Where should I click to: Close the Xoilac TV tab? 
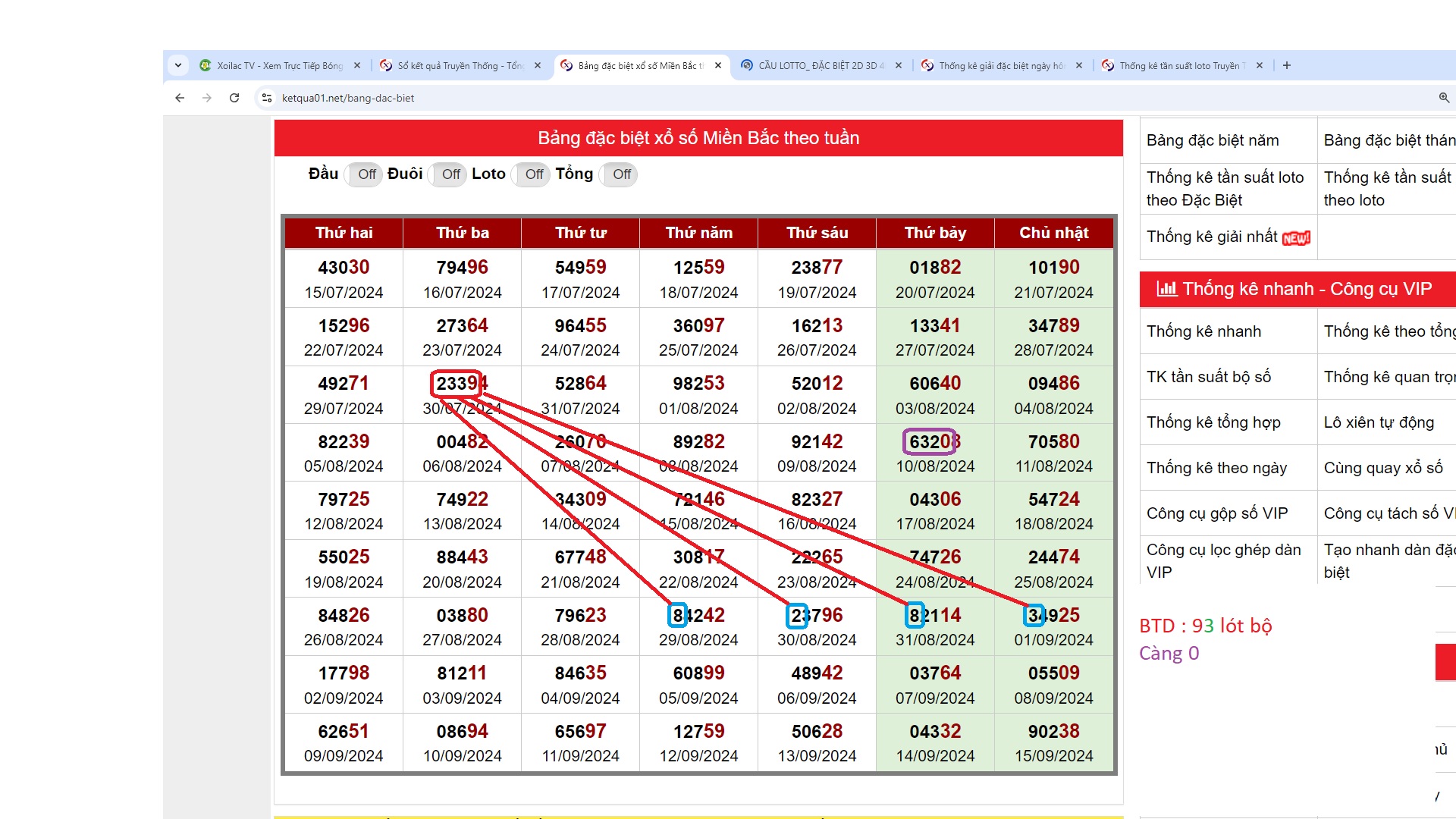coord(357,66)
